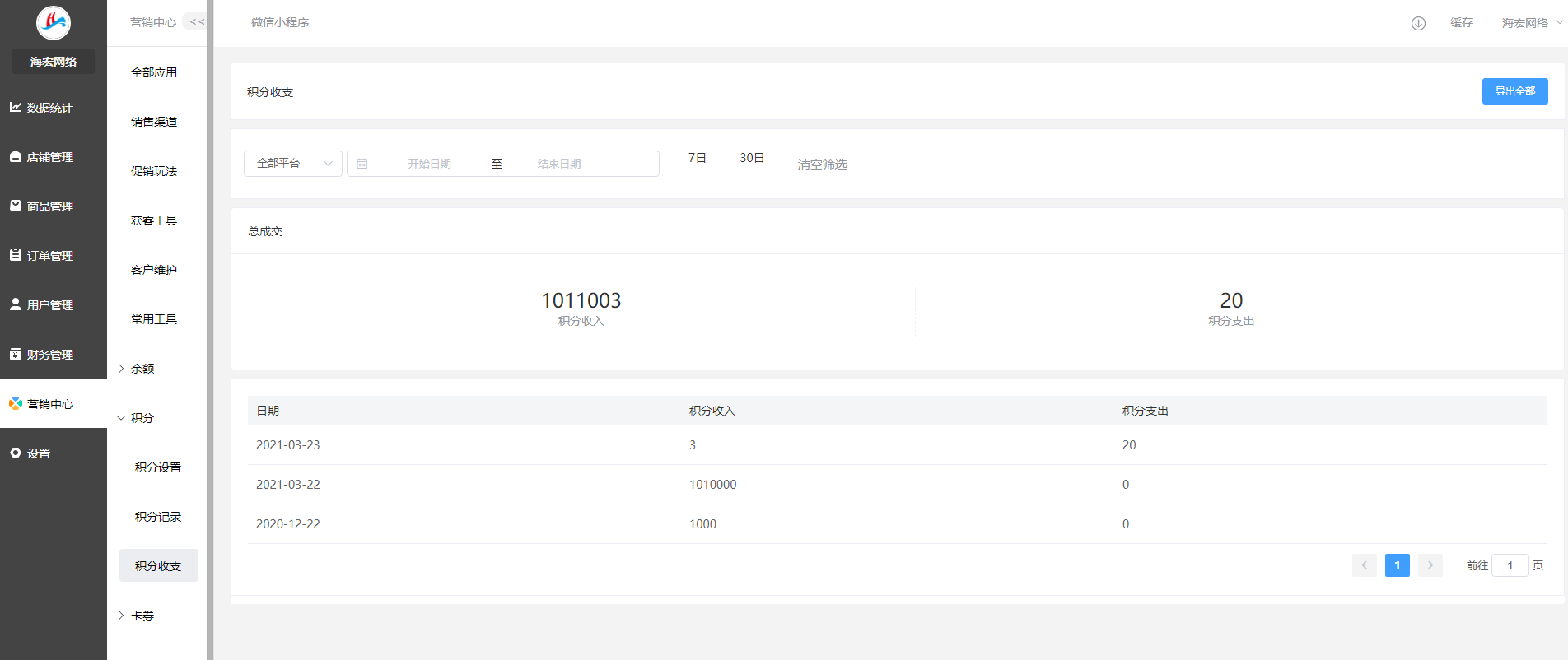The width and height of the screenshot is (1568, 660).
Task: Click the 海宏网络 logo avatar
Action: (54, 23)
